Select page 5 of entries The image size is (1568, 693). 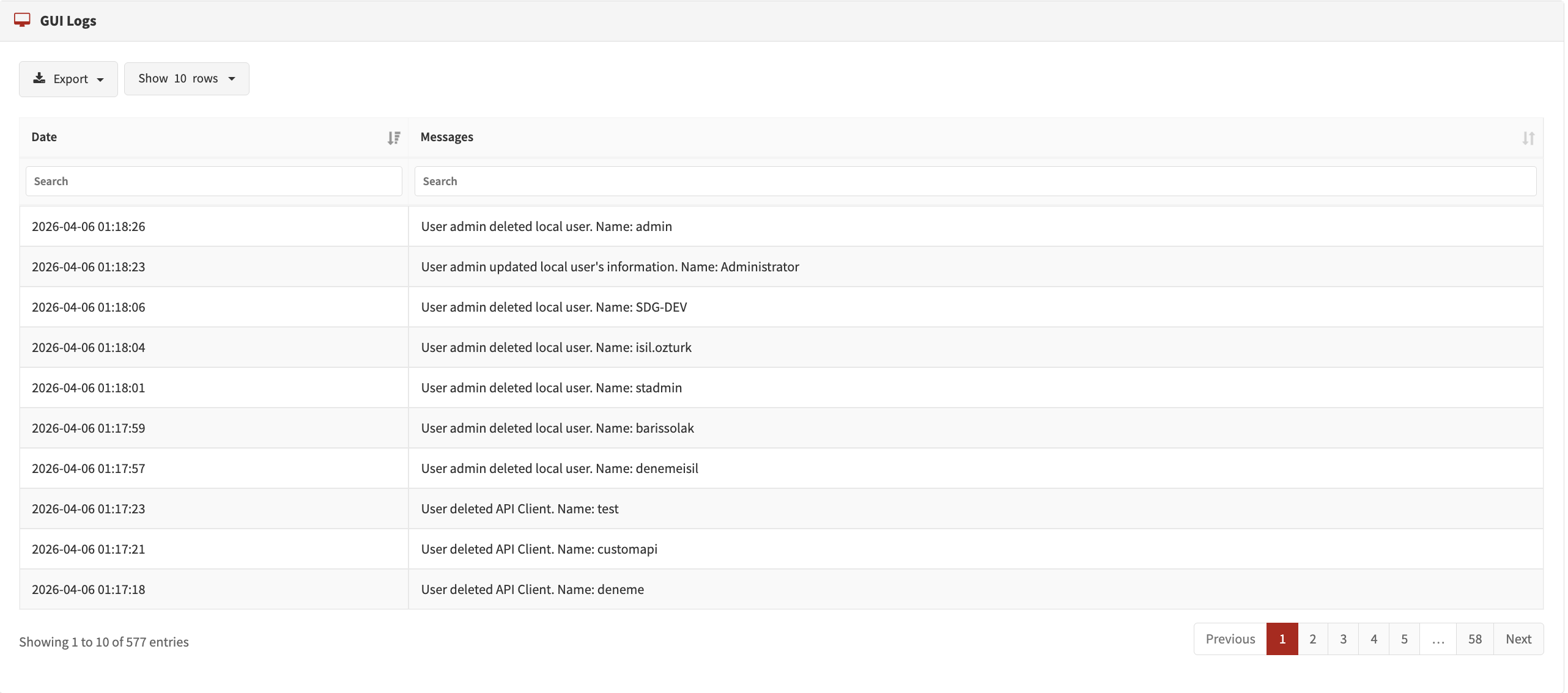[x=1404, y=639]
